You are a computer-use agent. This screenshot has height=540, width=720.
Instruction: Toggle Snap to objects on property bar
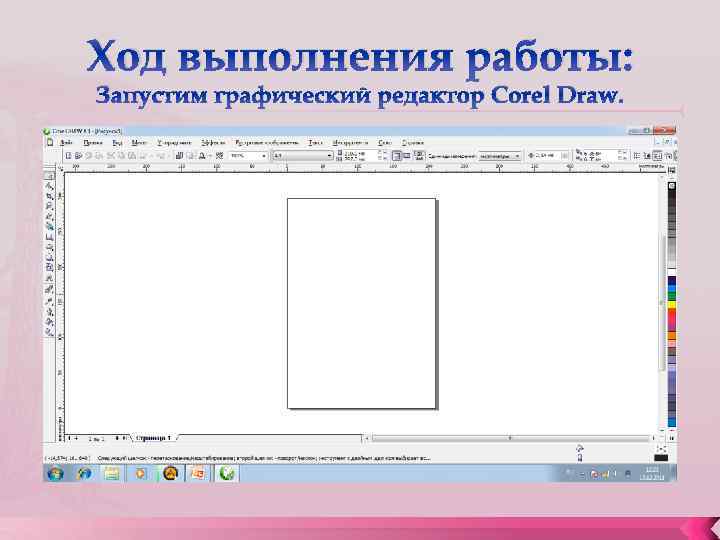(658, 156)
